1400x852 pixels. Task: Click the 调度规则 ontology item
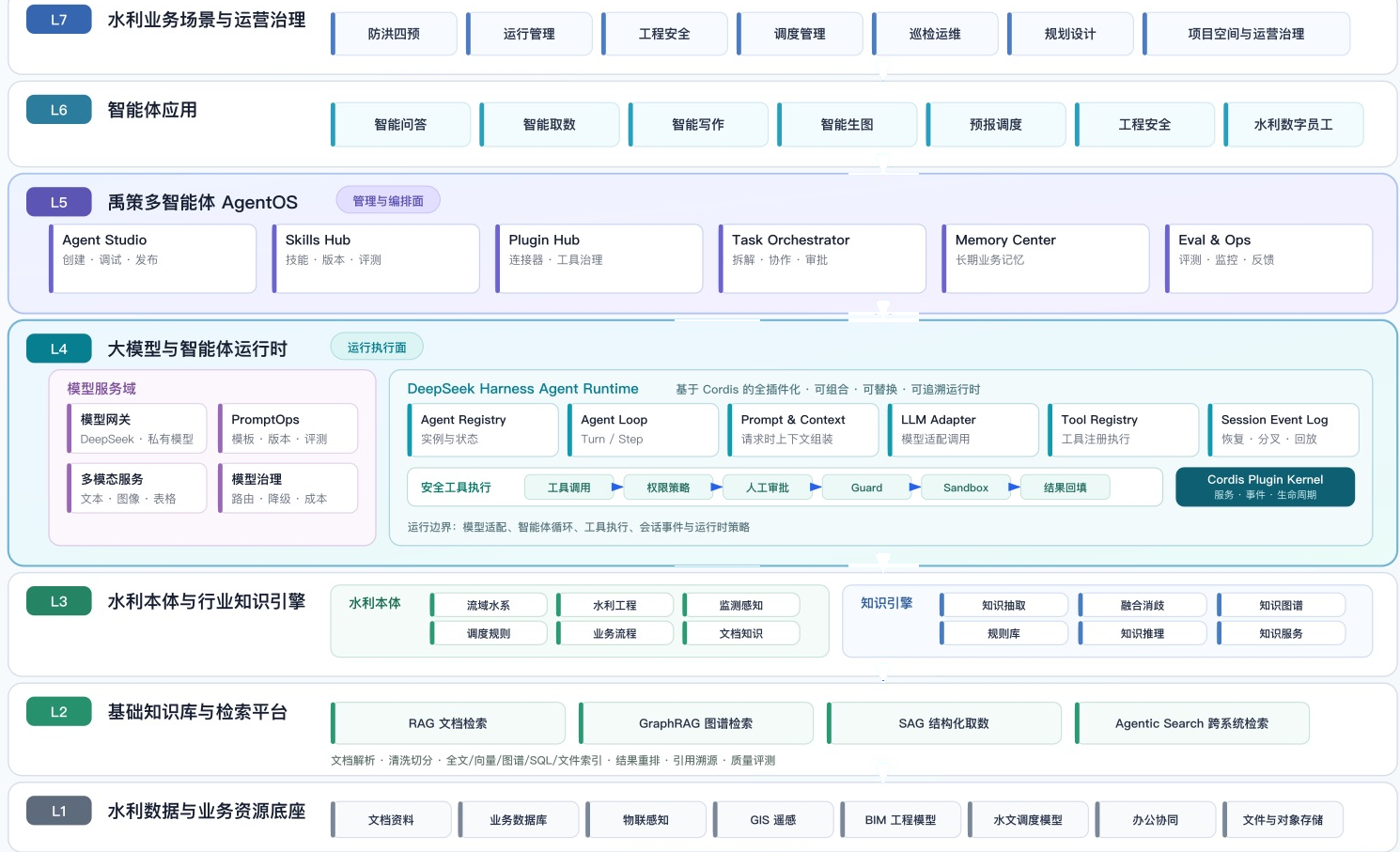point(489,633)
